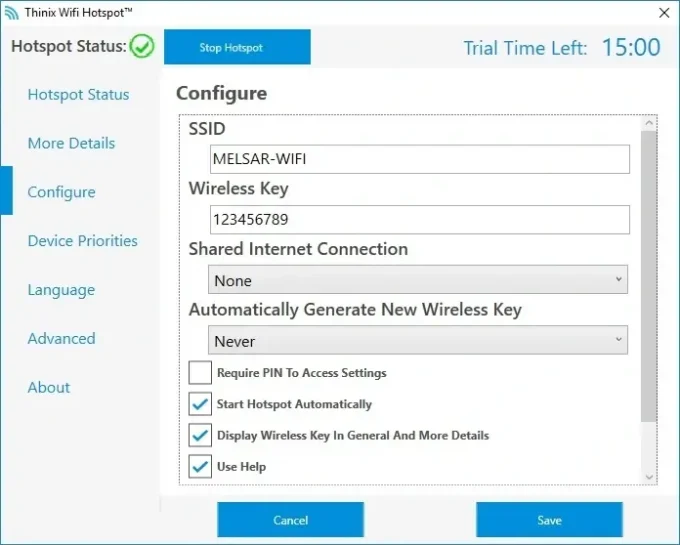Click scrollbar down arrow in Configure panel
Image resolution: width=680 pixels, height=545 pixels.
(648, 478)
